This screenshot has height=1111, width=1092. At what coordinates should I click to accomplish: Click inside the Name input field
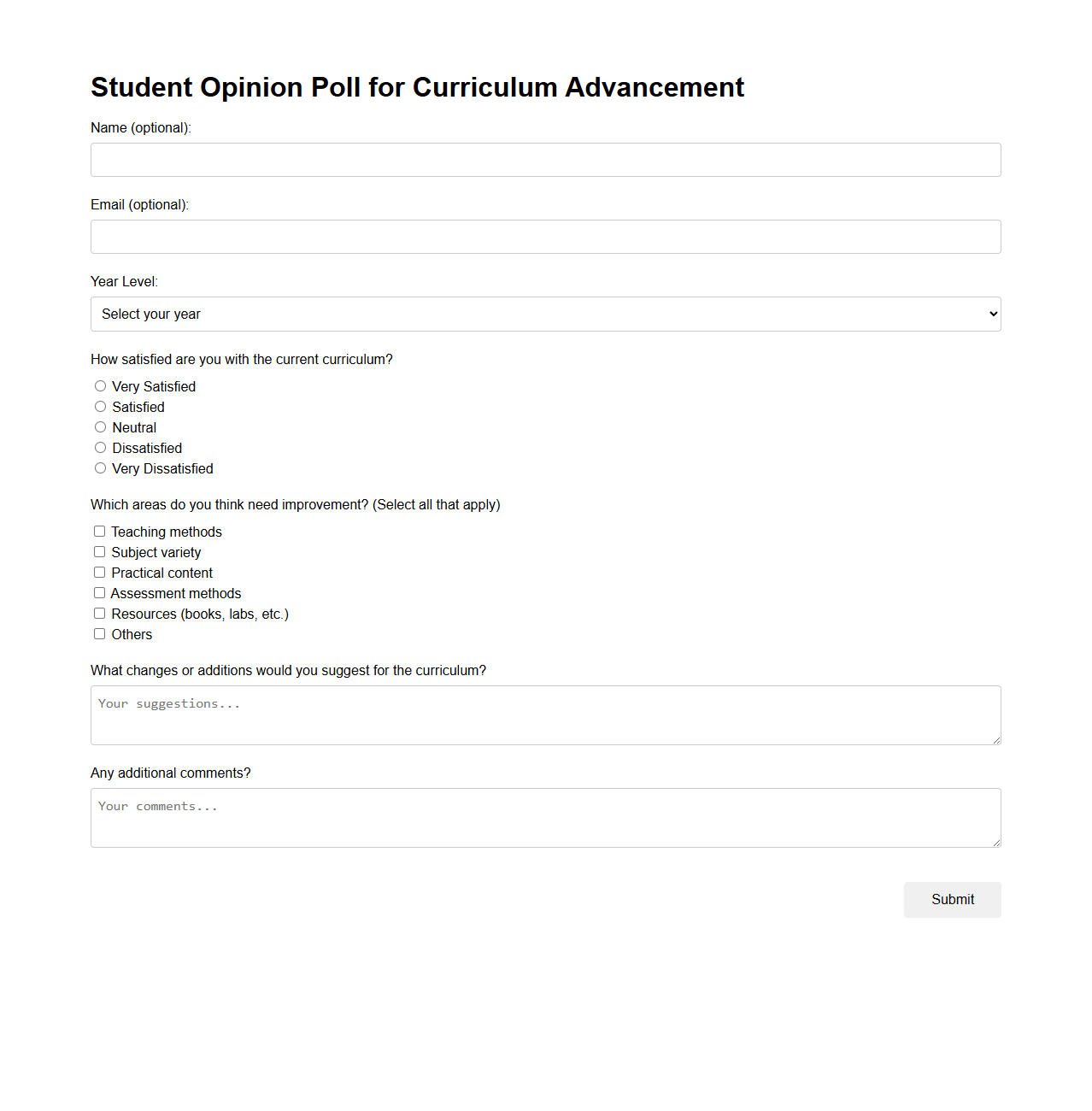(x=545, y=160)
